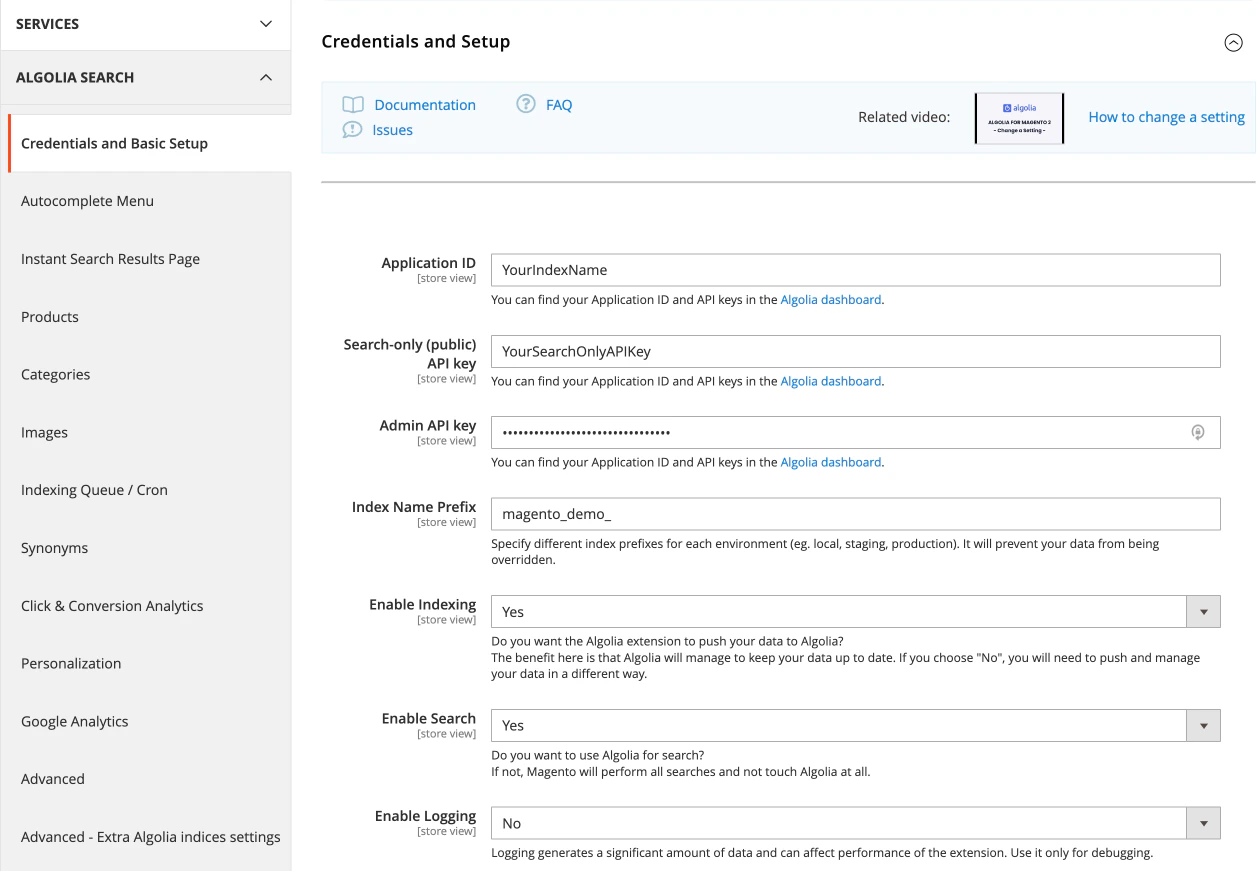Select Credentials and Basic Setup in sidebar
This screenshot has width=1259, height=871.
click(114, 143)
